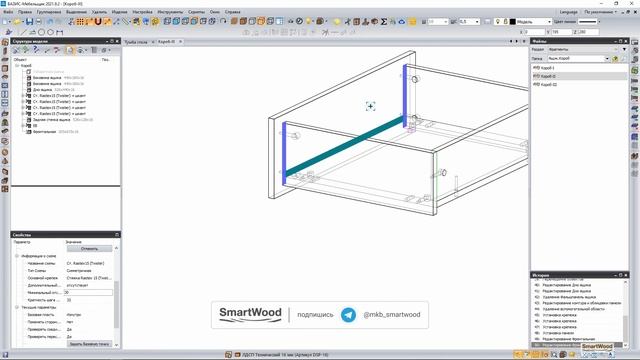The image size is (640, 360).
Task: Click the Save floppy disk icon
Action: 29,22
